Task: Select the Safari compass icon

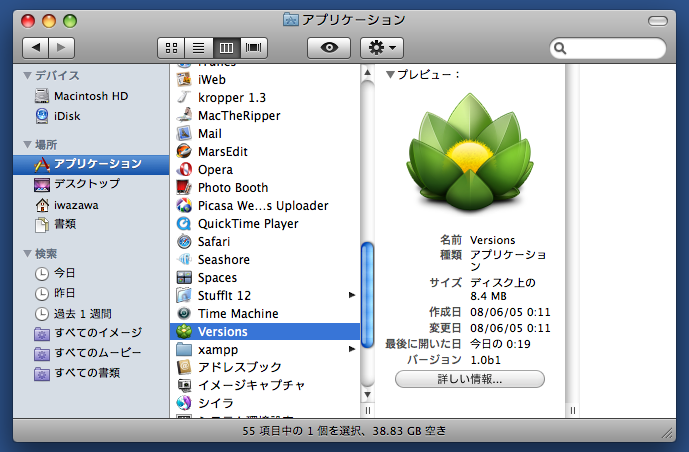Action: (x=184, y=242)
